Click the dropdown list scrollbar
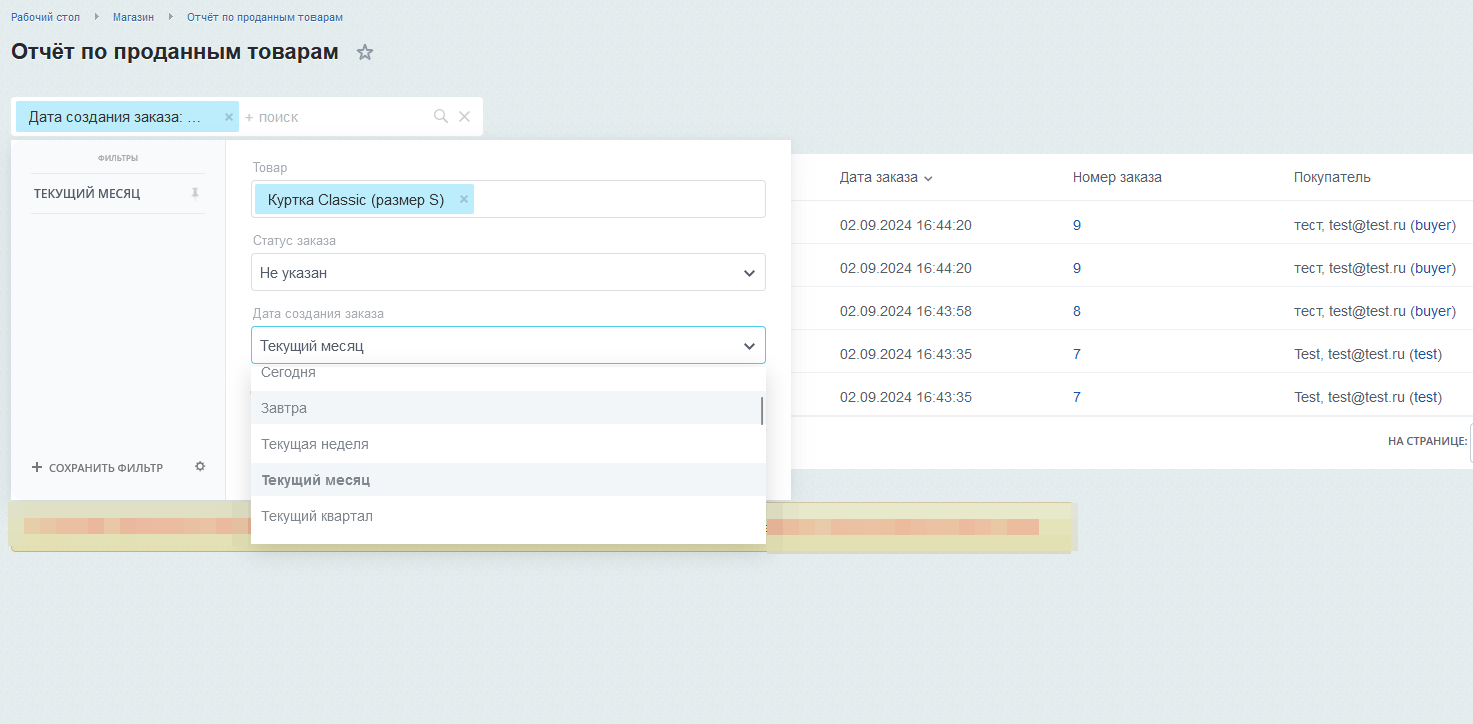 point(762,410)
